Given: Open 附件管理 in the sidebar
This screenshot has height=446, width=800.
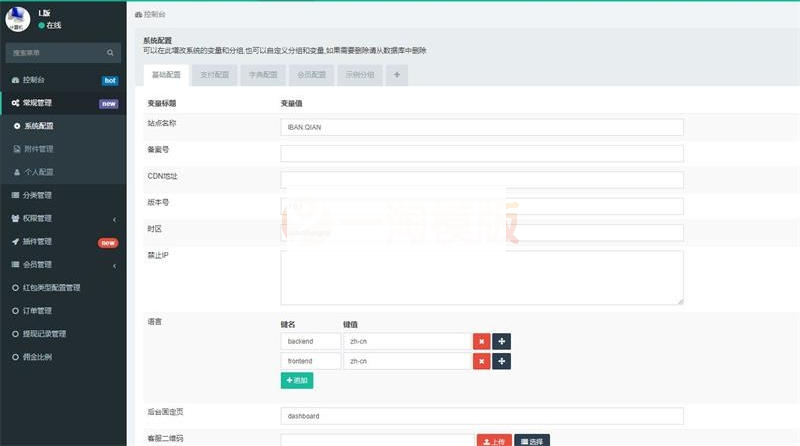Looking at the screenshot, I should [x=38, y=149].
